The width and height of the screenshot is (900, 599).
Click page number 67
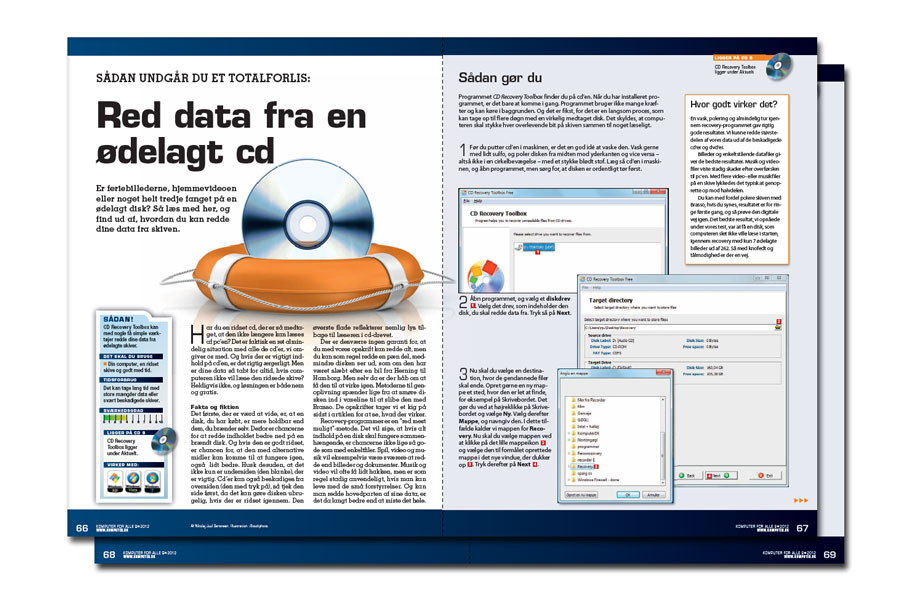(802, 528)
